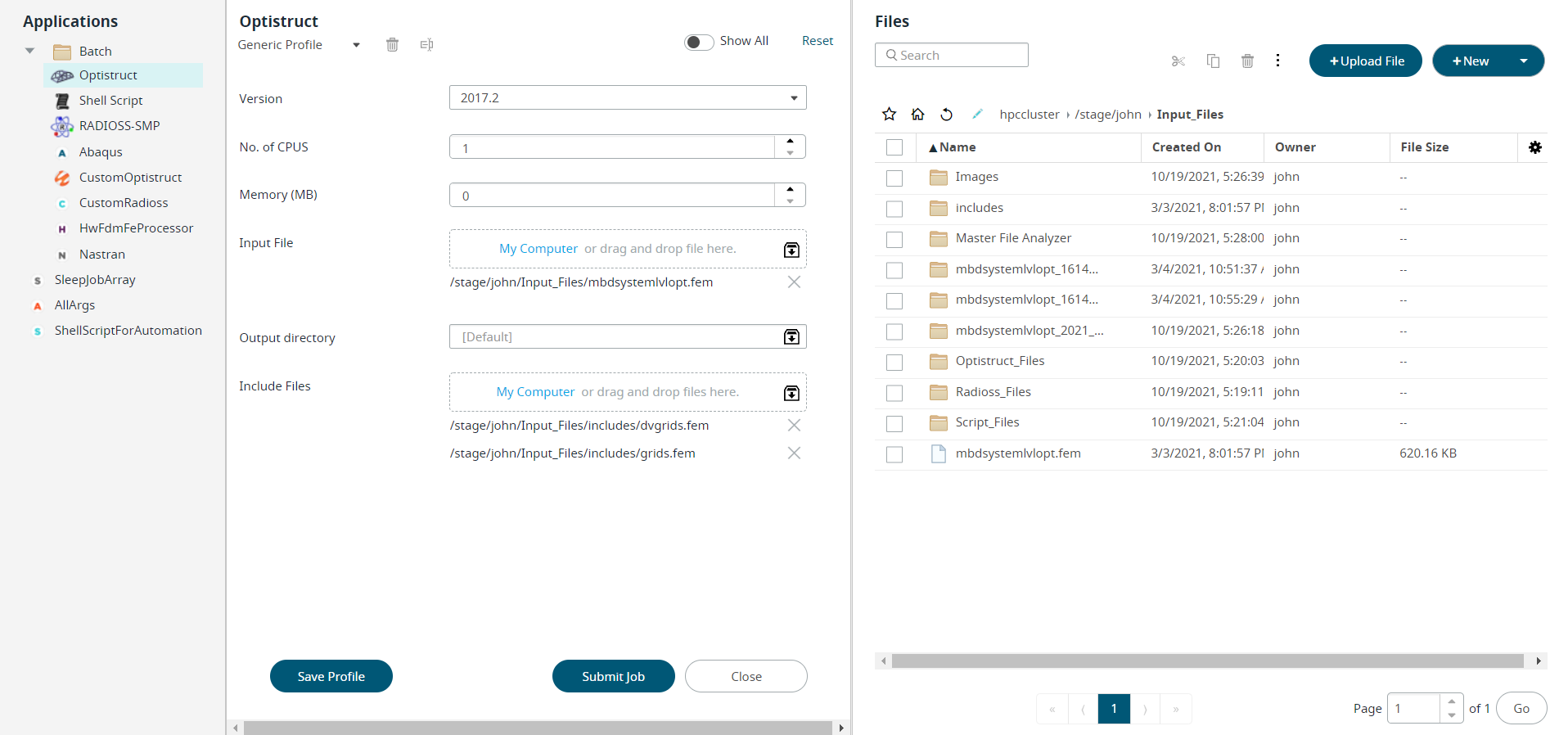1568x735 pixels.
Task: Click My Computer link for Input File
Action: (x=538, y=249)
